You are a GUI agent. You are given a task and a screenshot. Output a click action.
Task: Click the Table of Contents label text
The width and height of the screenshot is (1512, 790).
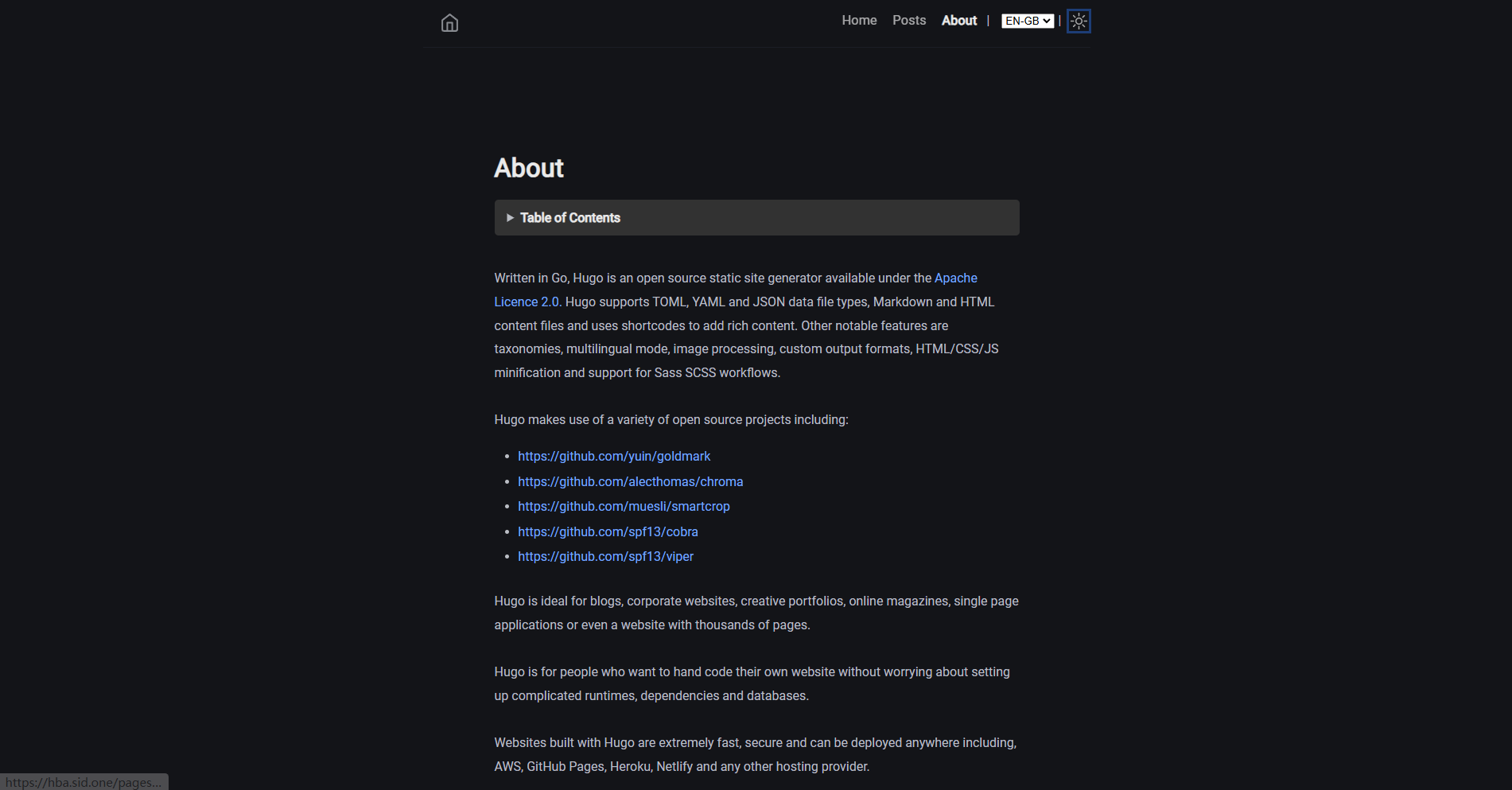click(570, 218)
